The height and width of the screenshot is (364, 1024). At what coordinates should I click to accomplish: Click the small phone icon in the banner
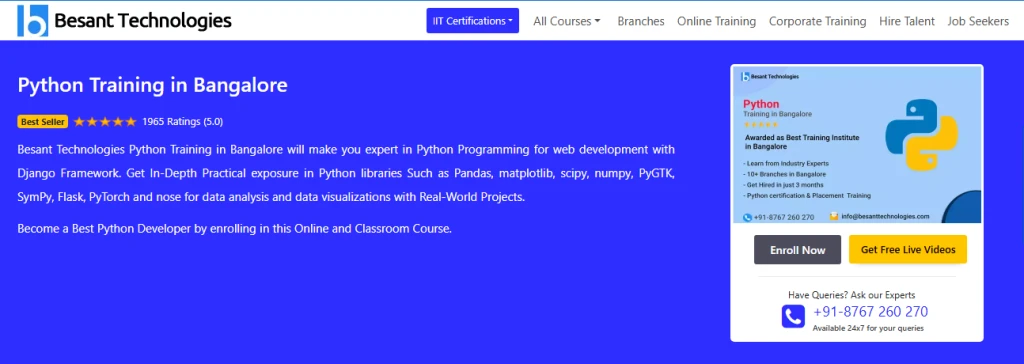pos(747,217)
